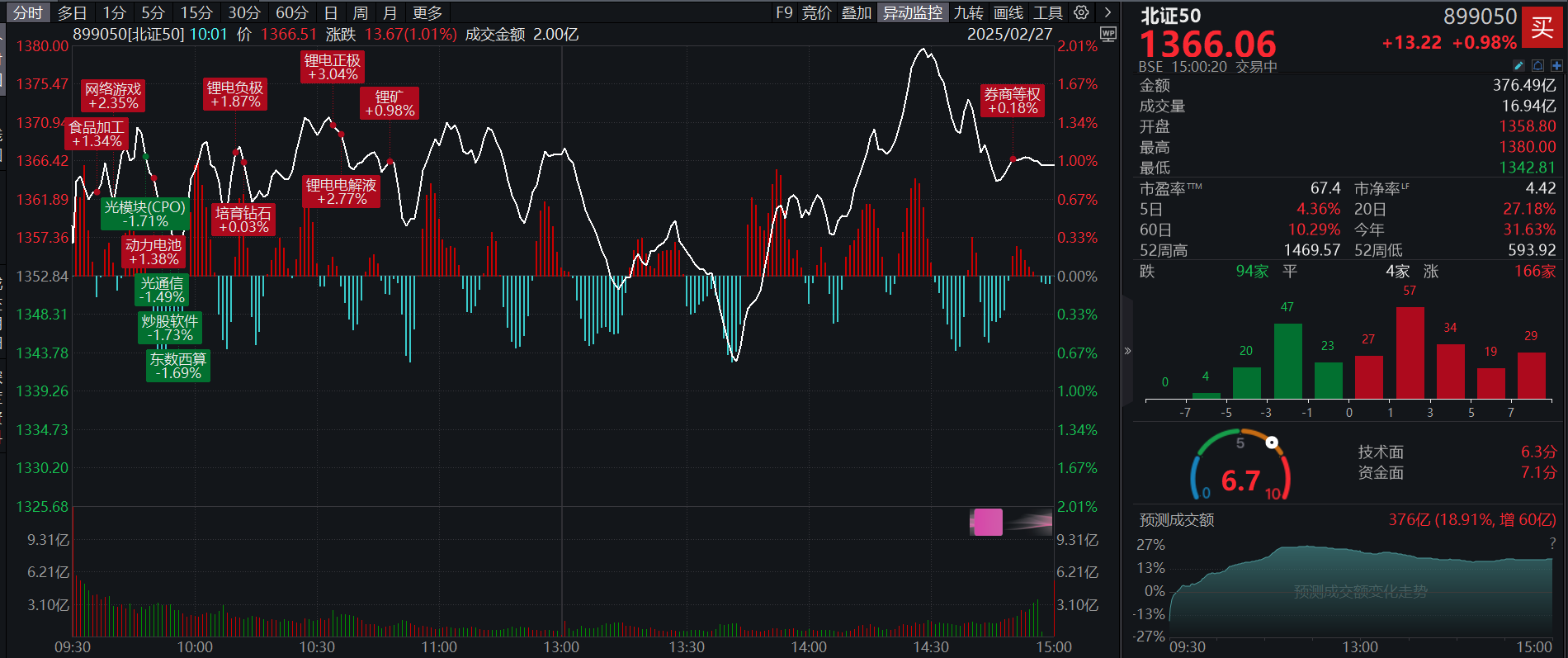Click 培育钻石 +0.03% sector tag
The width and height of the screenshot is (1568, 658).
pyautogui.click(x=243, y=220)
